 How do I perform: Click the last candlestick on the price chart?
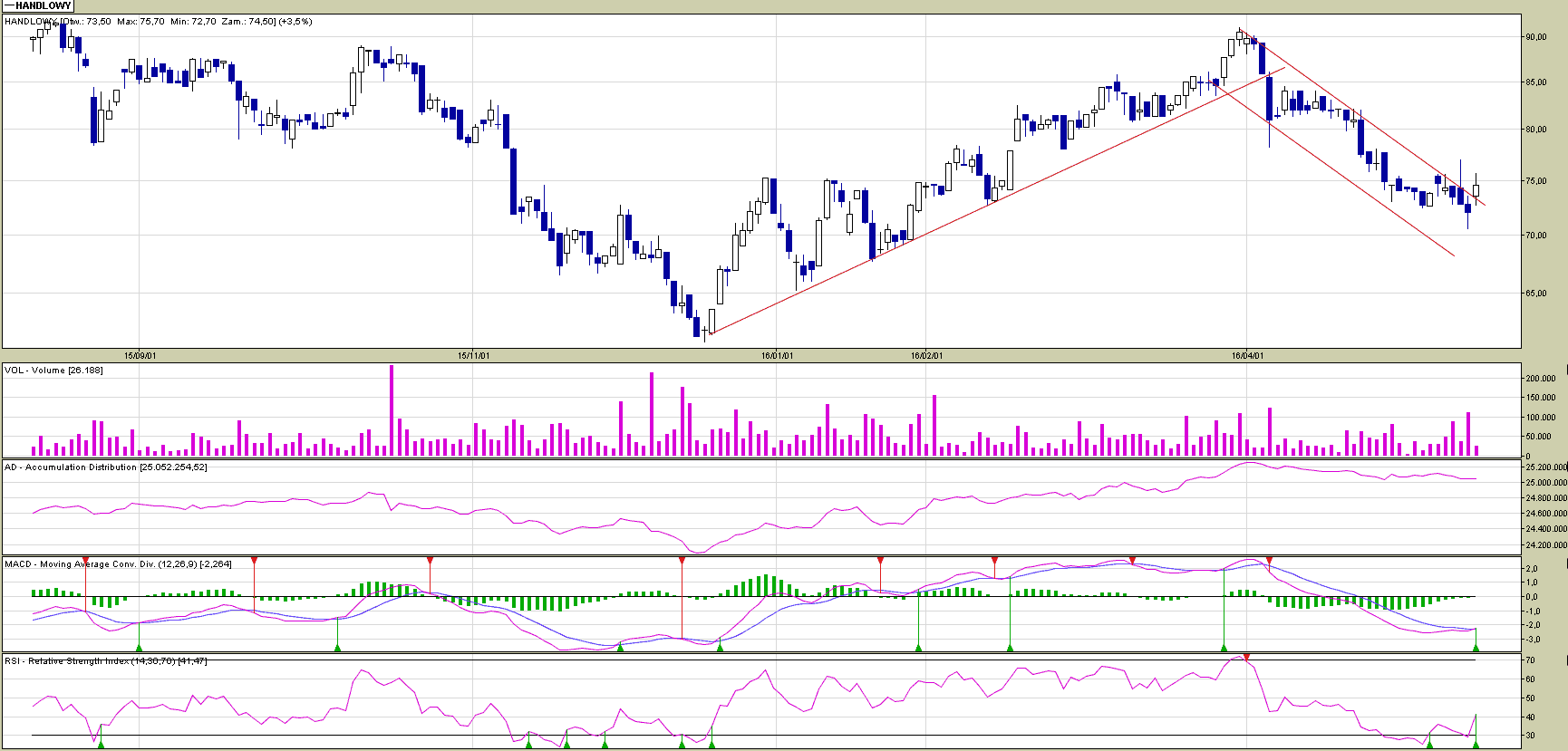(1476, 190)
